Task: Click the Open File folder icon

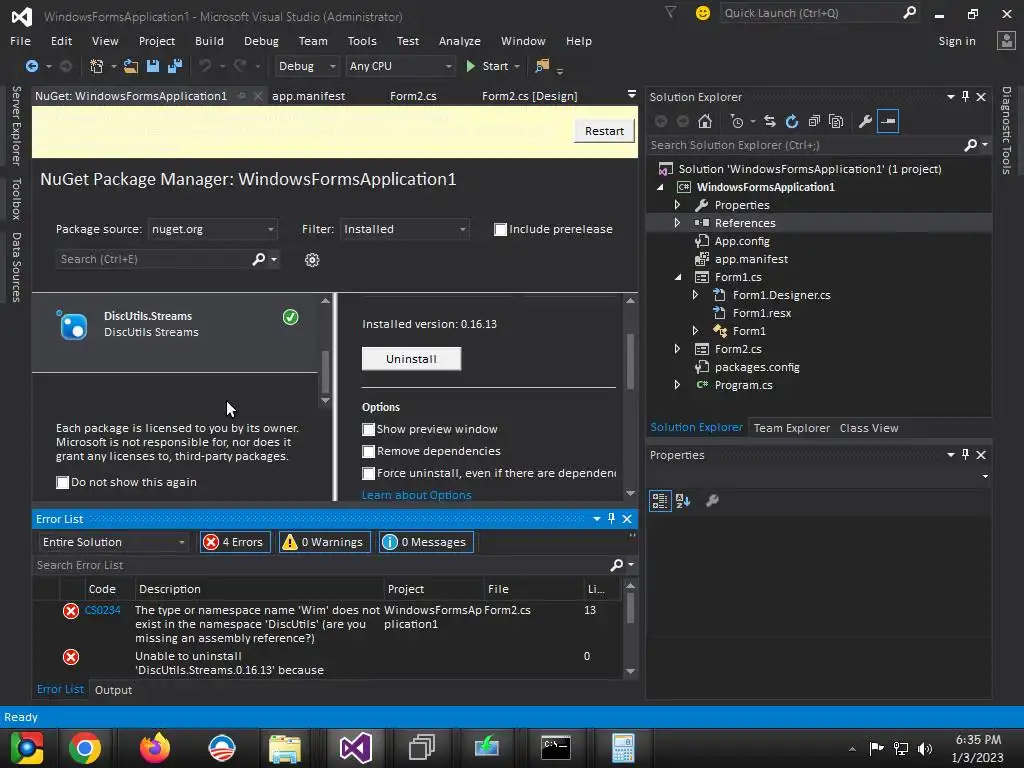Action: tap(131, 66)
